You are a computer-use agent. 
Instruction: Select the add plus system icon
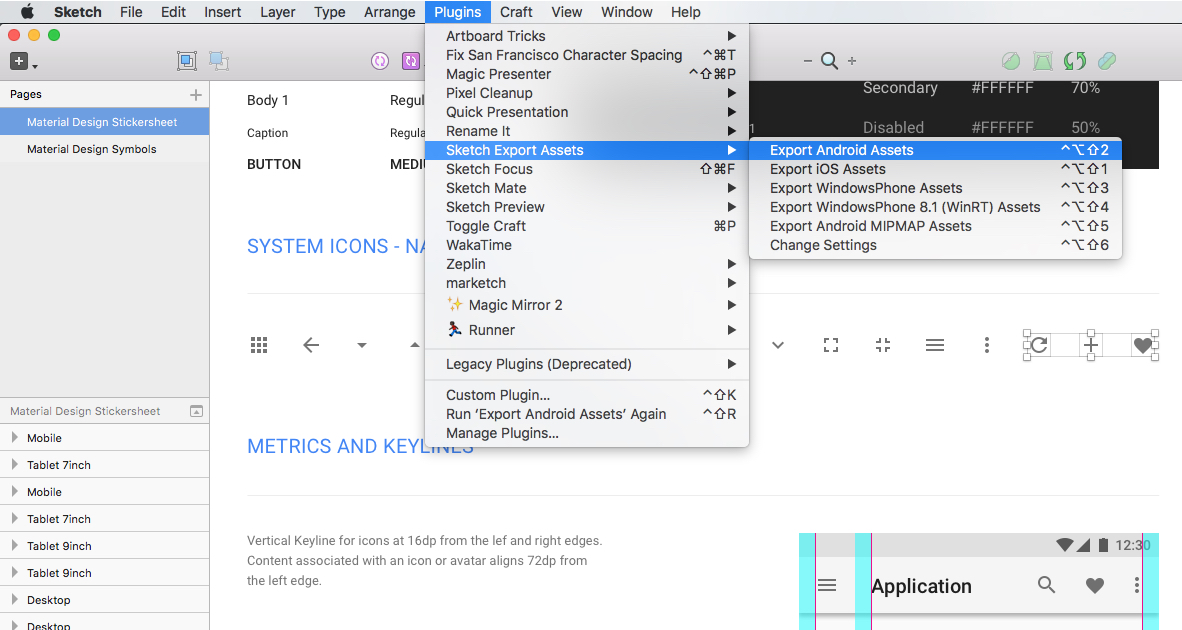1091,345
